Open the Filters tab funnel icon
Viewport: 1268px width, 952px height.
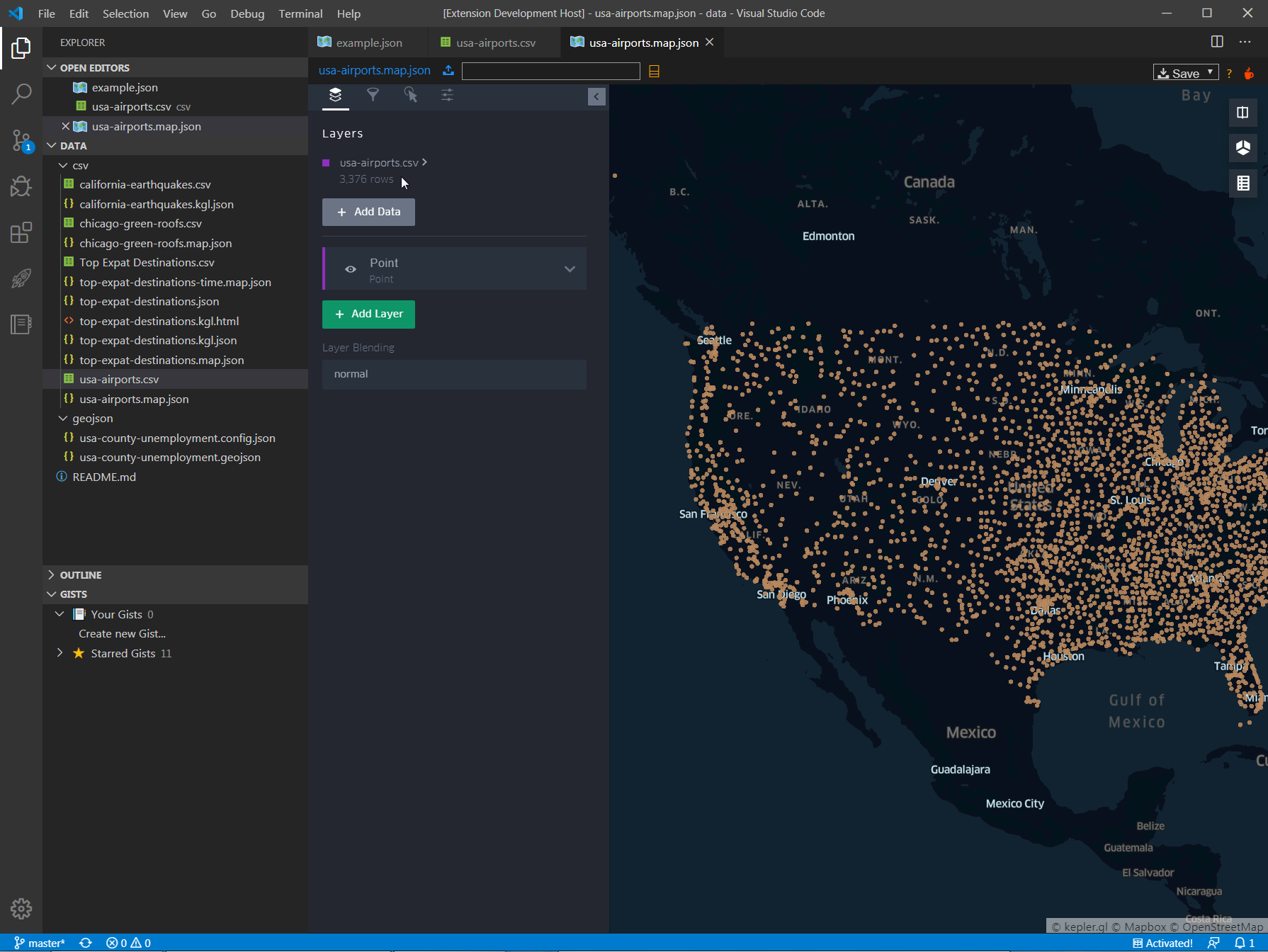[x=373, y=95]
